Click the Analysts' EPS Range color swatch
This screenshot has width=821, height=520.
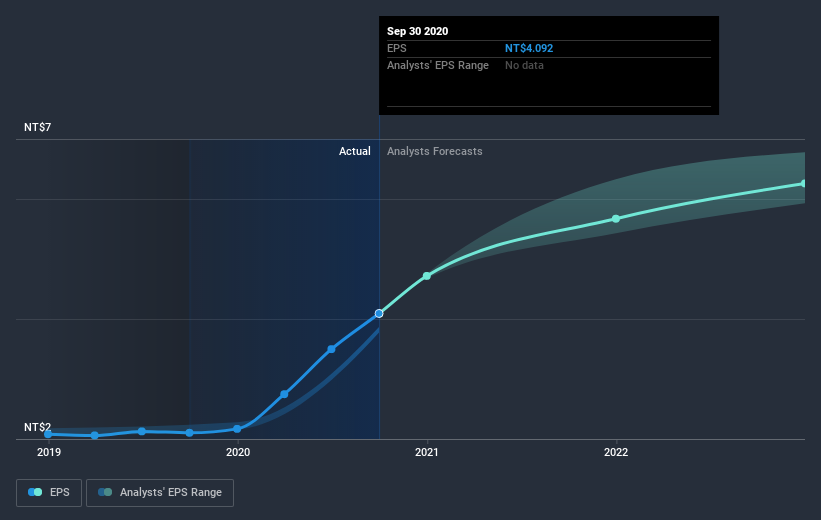[x=105, y=492]
